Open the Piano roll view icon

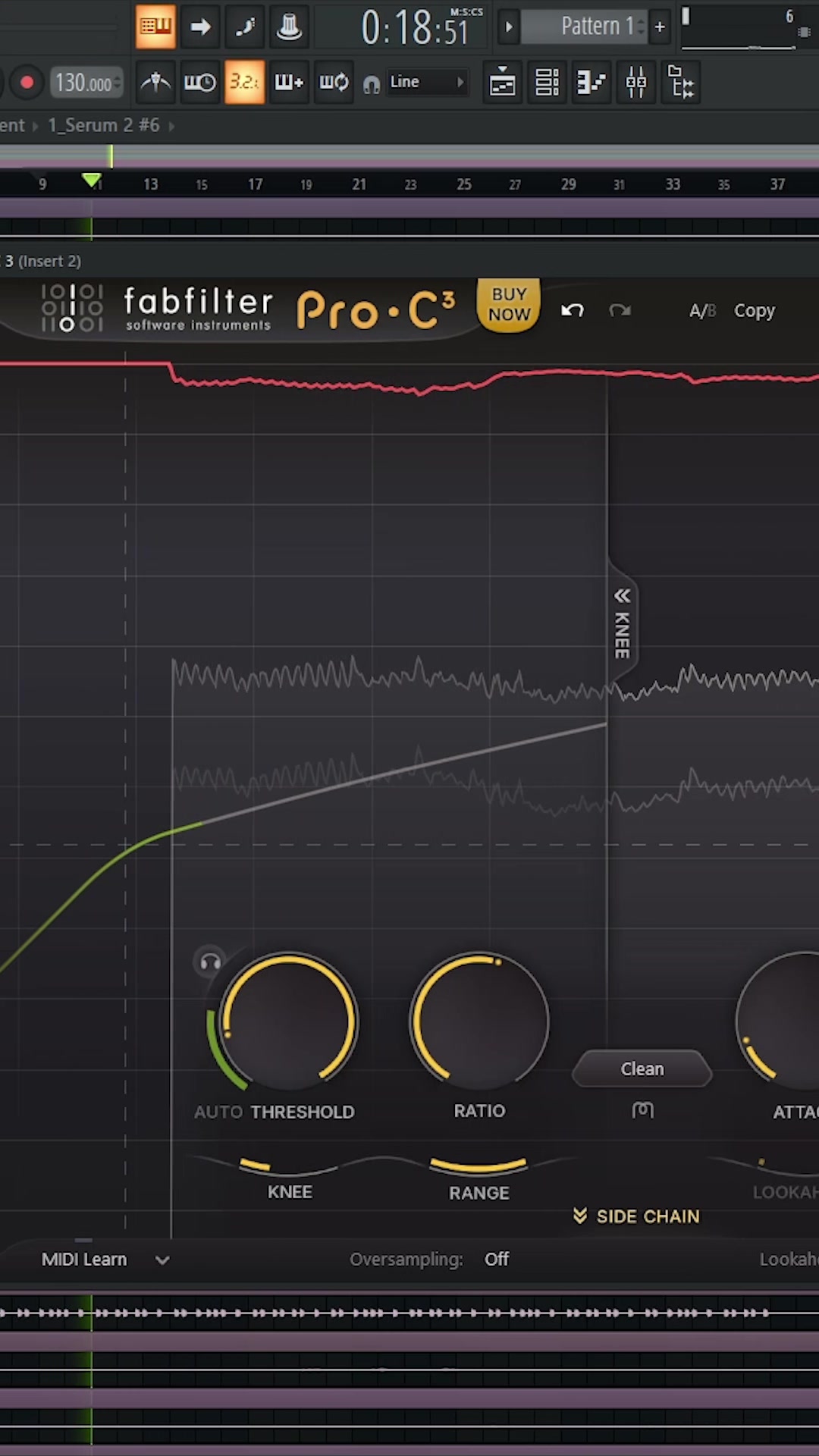pos(591,82)
